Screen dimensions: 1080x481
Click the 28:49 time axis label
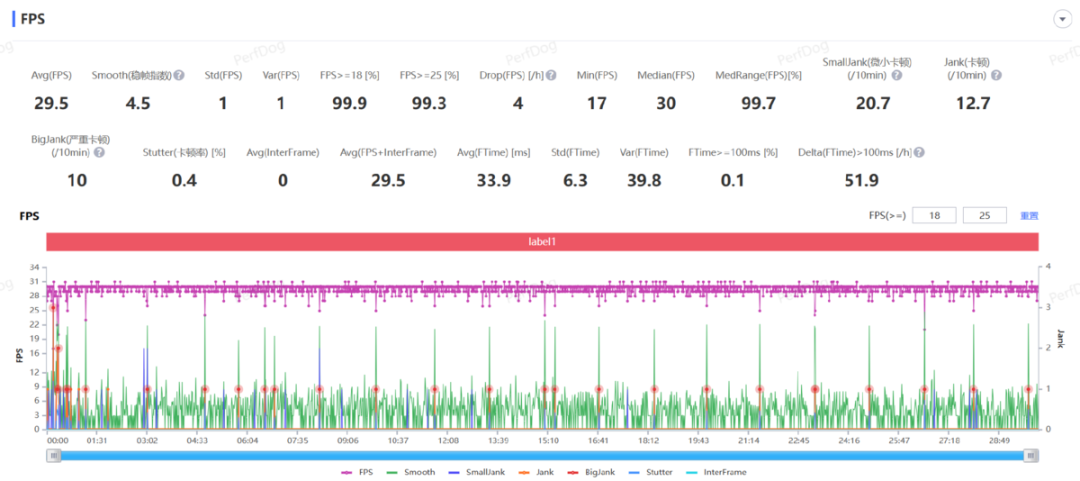tap(999, 440)
